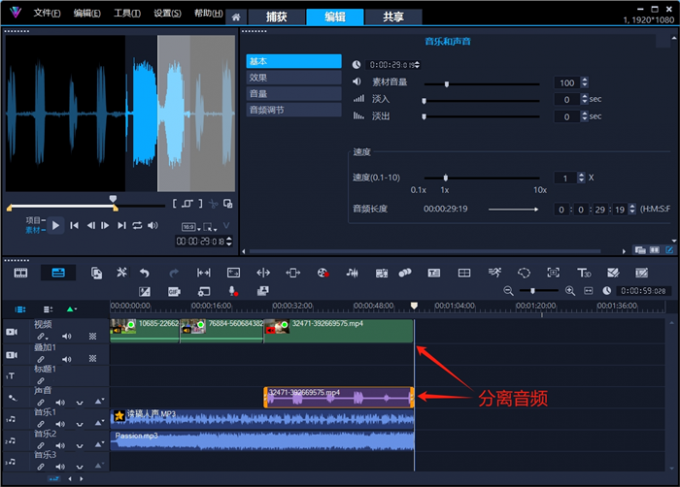The image size is (680, 487).
Task: Open the 3D title editor icon
Action: 584,273
